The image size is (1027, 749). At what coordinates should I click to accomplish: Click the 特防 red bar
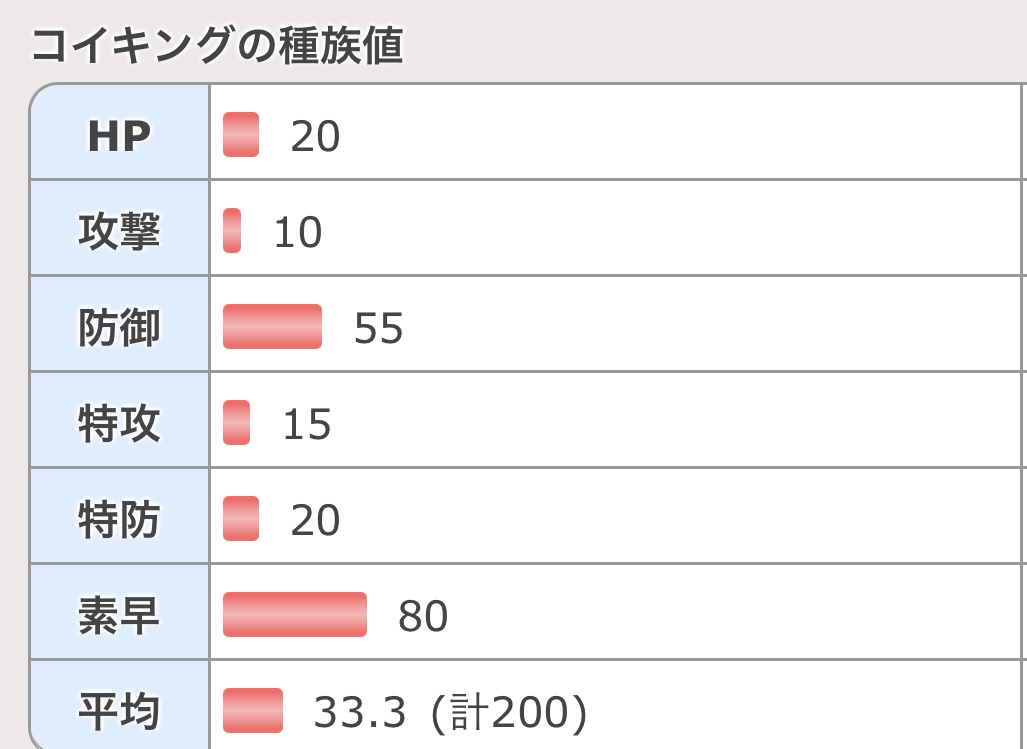point(241,519)
